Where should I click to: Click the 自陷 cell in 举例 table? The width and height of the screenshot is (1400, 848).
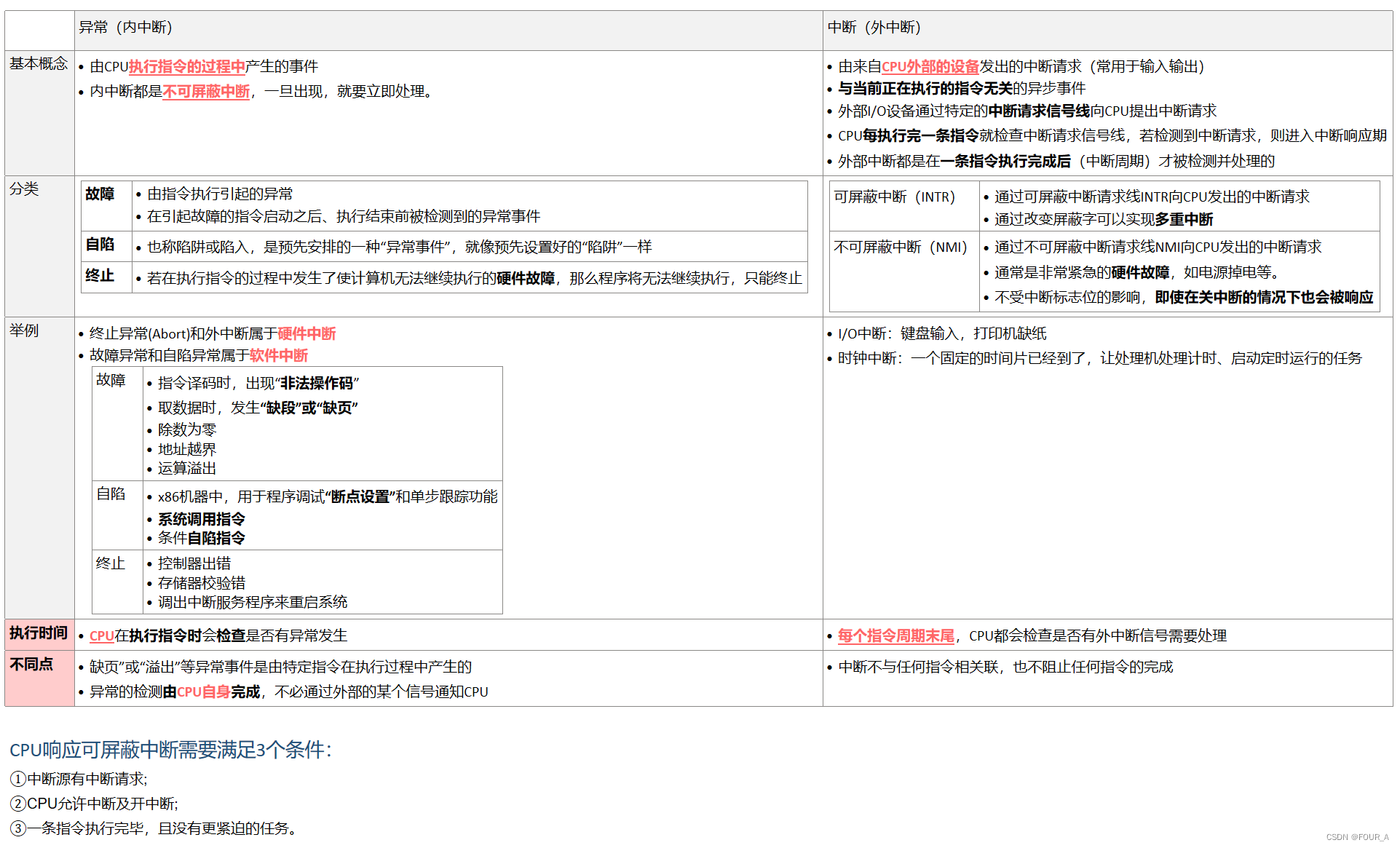[117, 515]
